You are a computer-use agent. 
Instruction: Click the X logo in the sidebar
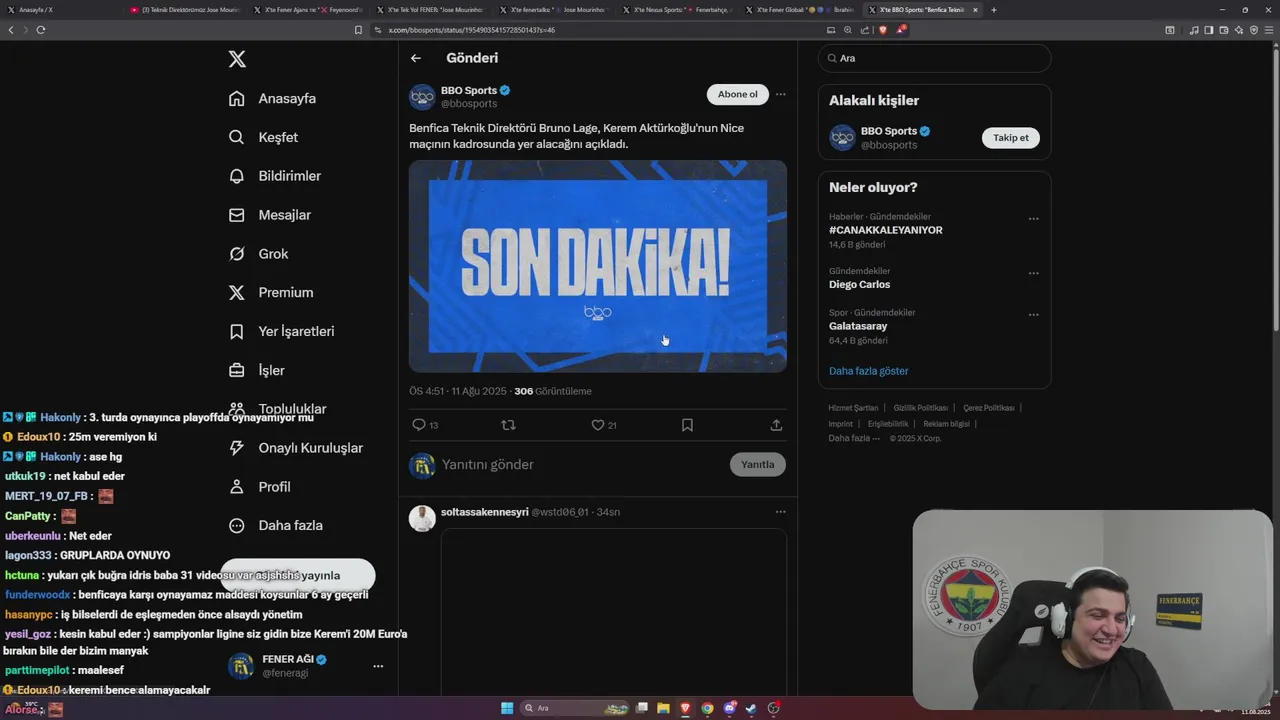point(237,59)
